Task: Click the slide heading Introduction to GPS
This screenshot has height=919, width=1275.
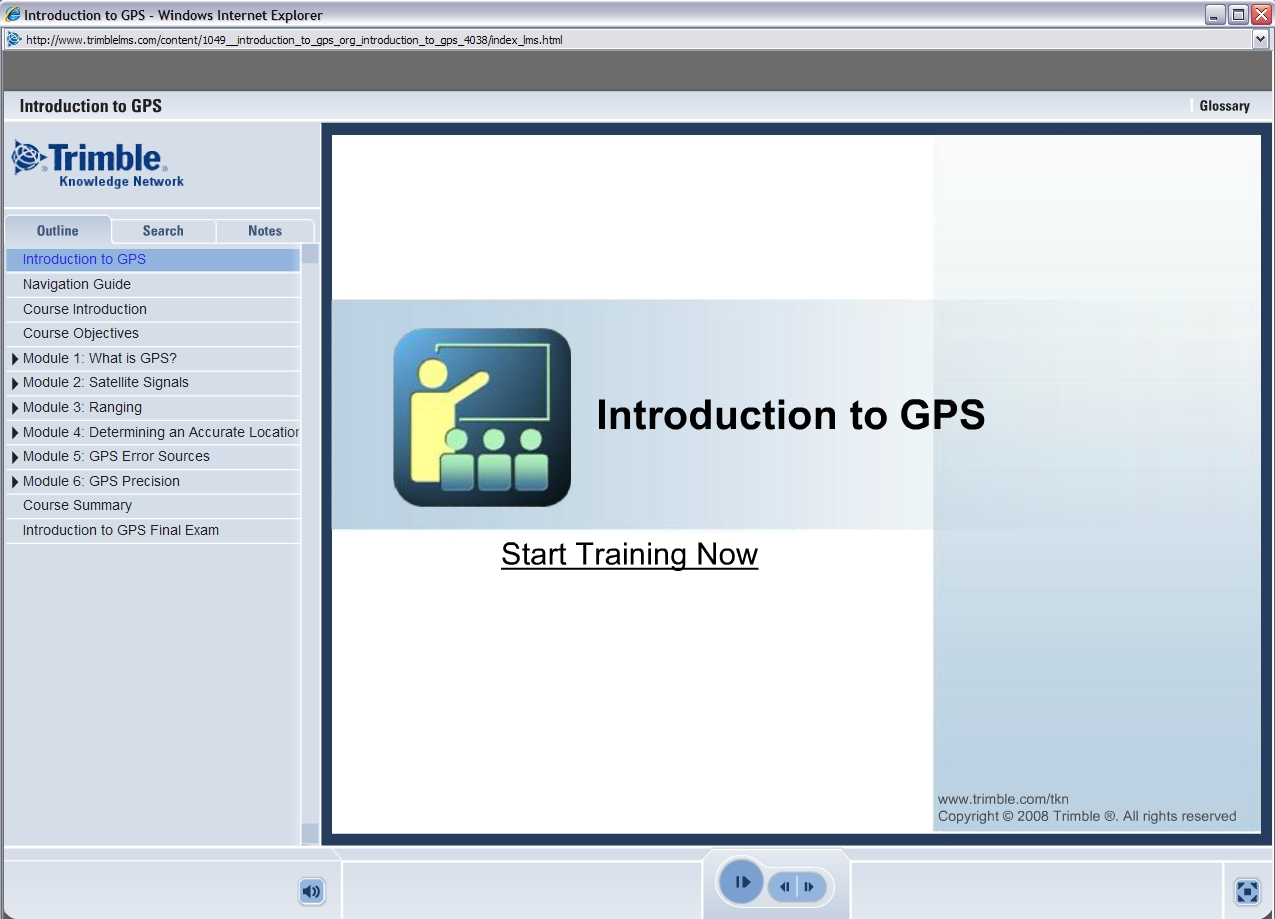Action: (x=791, y=415)
